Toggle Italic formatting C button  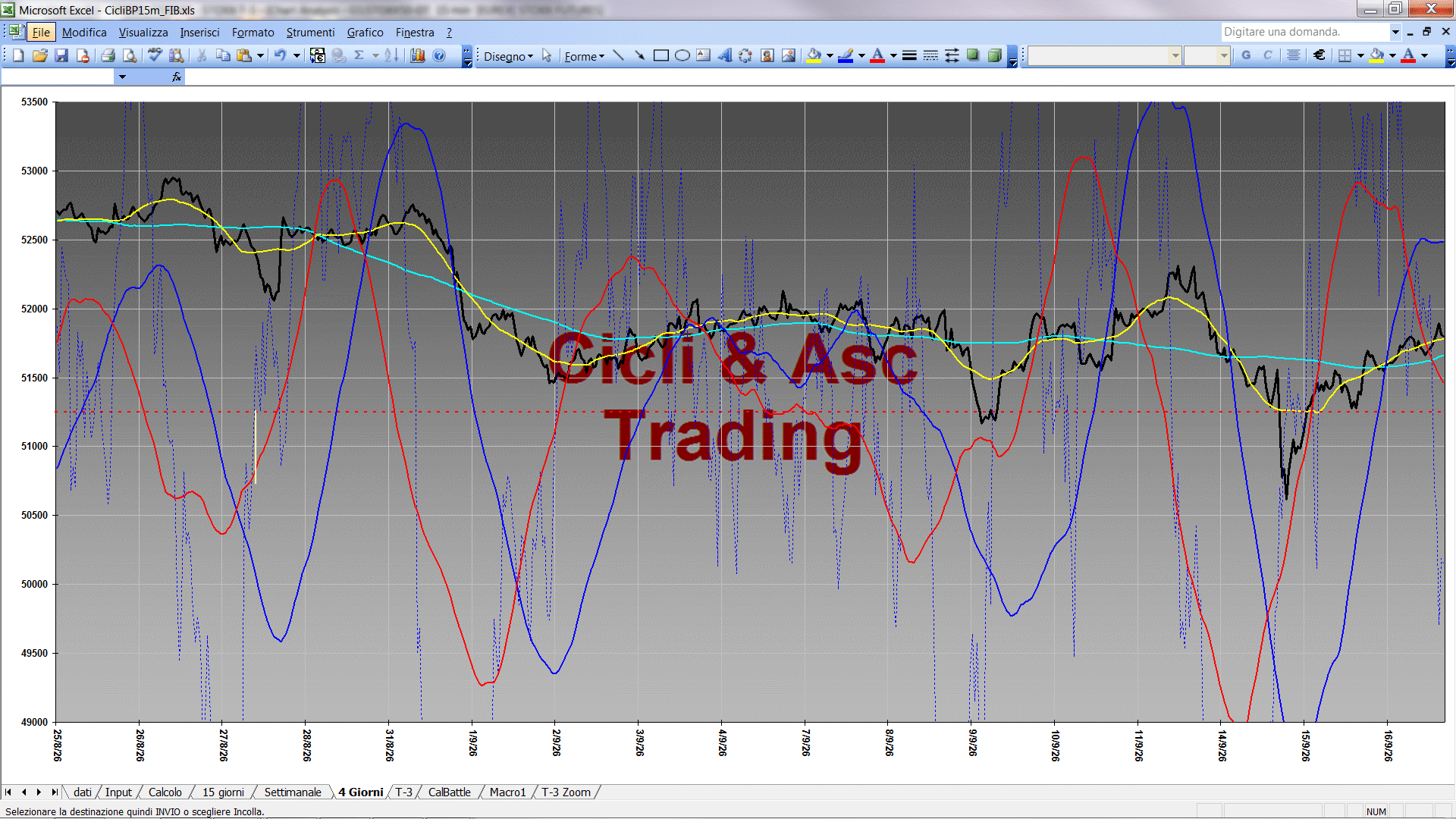(1267, 55)
